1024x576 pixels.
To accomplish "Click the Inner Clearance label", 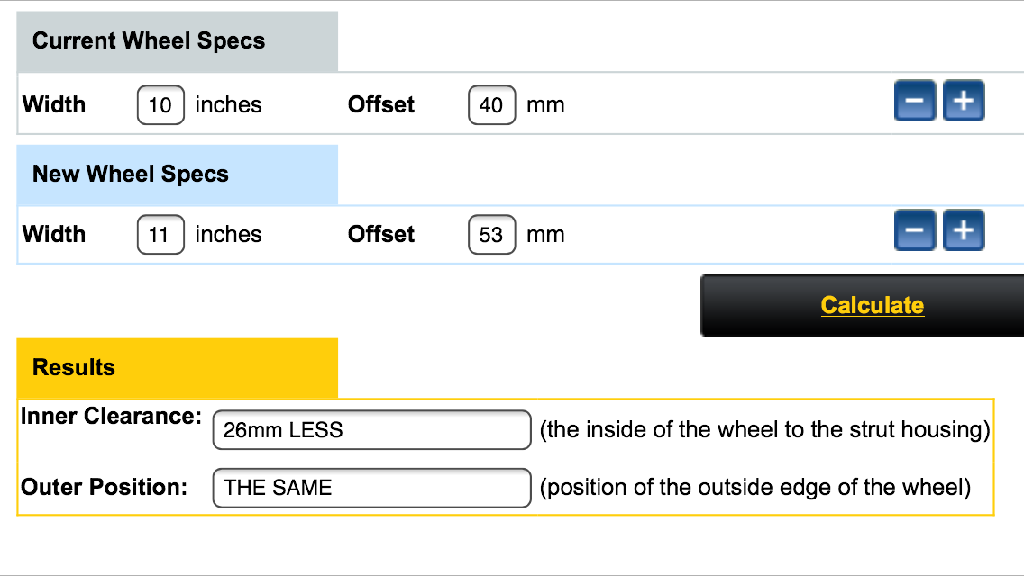I will pyautogui.click(x=111, y=416).
